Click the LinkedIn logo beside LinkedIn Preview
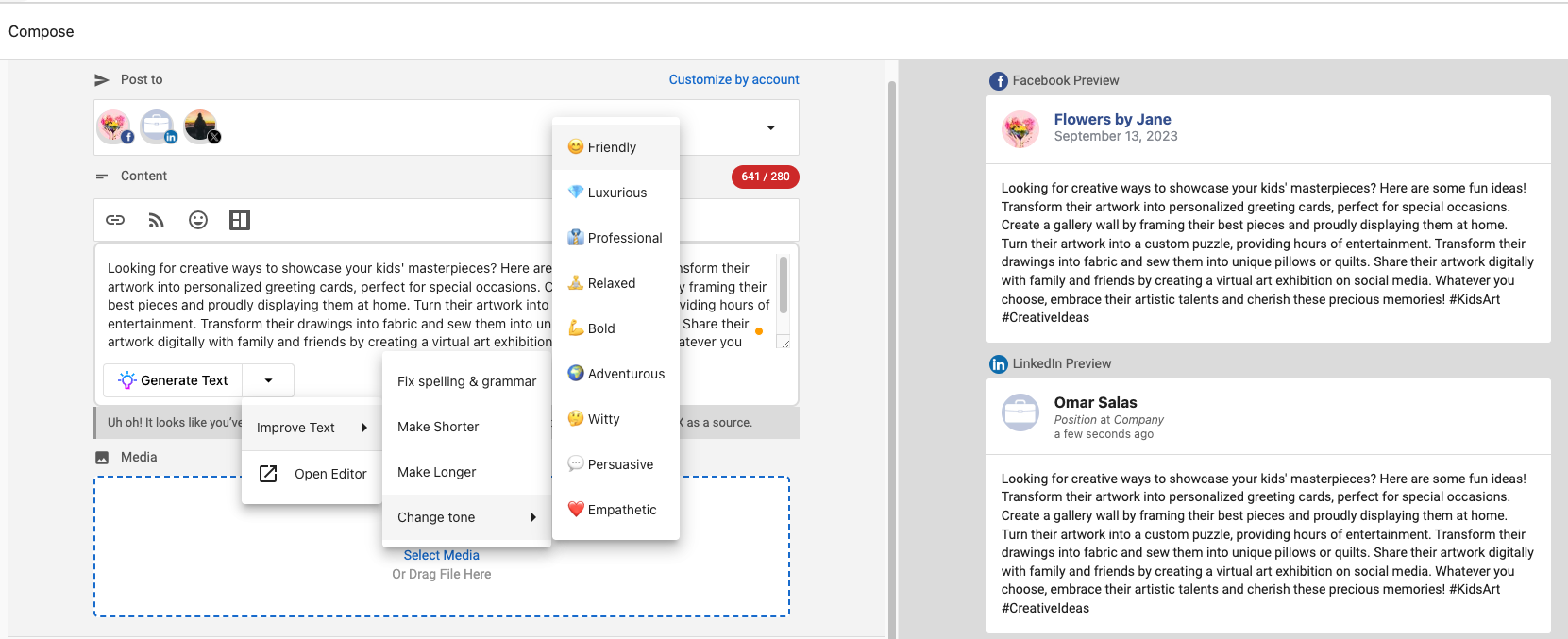Viewport: 1568px width, 639px height. (x=999, y=364)
